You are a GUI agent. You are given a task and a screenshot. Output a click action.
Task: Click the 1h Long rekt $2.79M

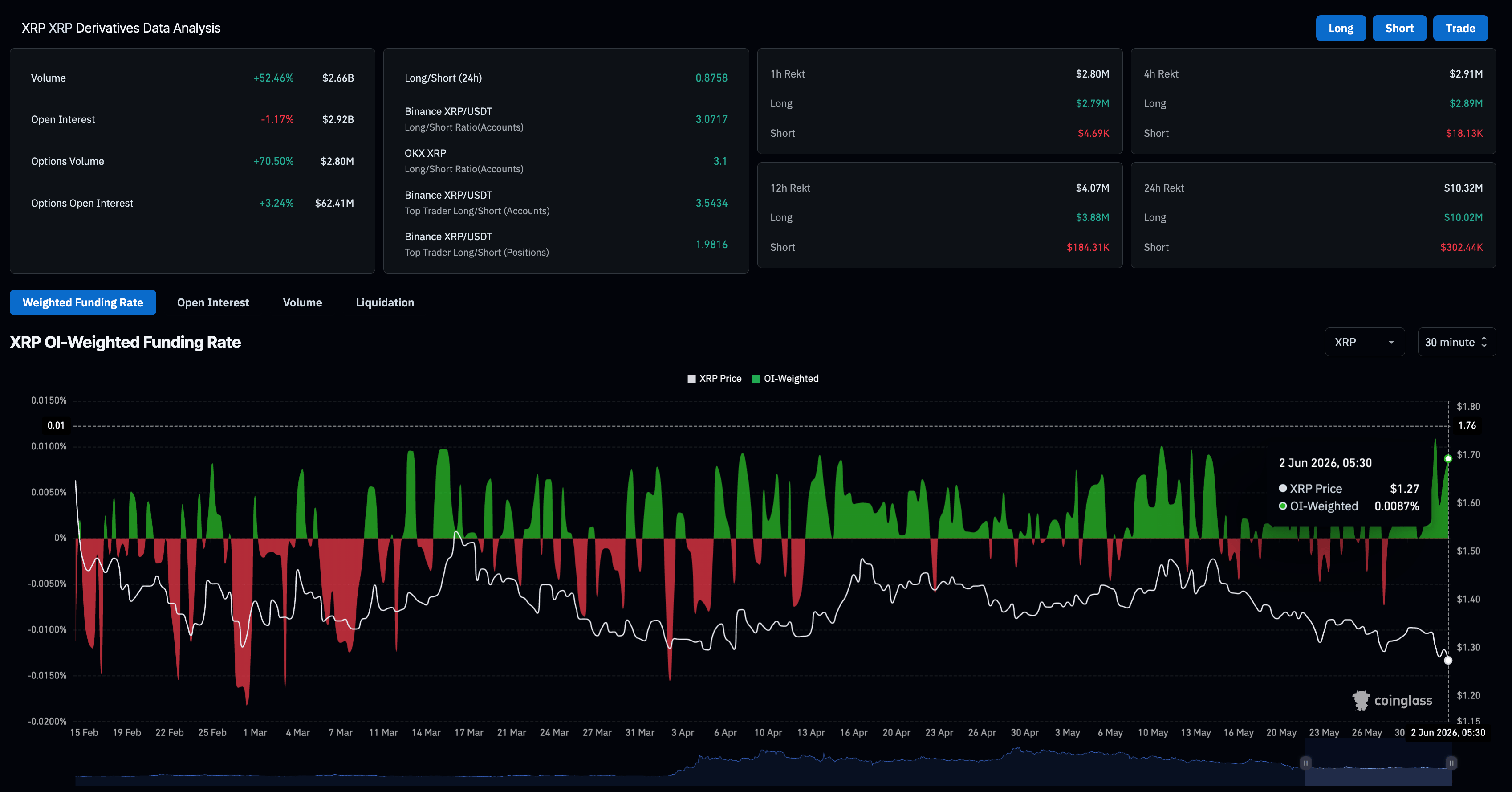pyautogui.click(x=1092, y=103)
